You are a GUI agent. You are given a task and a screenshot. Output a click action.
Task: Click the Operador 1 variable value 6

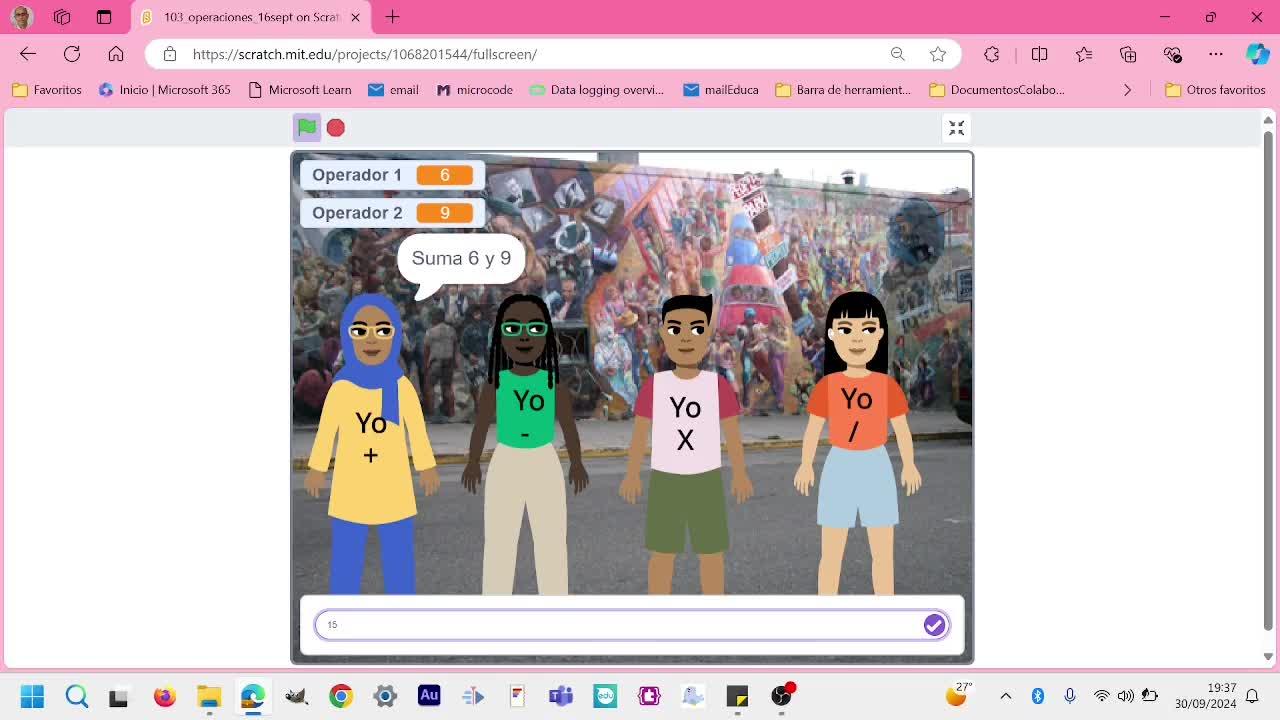point(445,175)
